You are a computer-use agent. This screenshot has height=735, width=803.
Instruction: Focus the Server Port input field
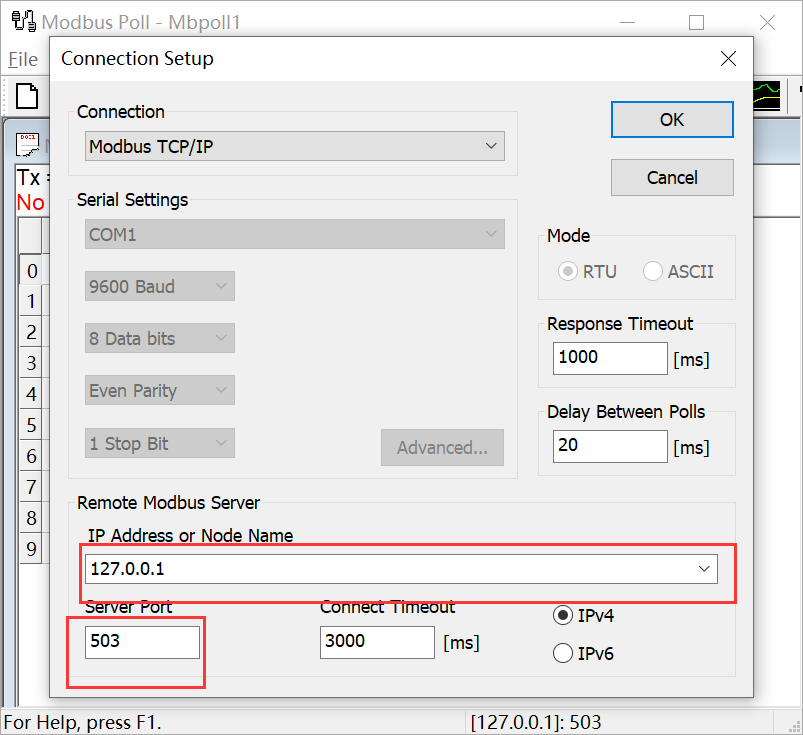142,642
